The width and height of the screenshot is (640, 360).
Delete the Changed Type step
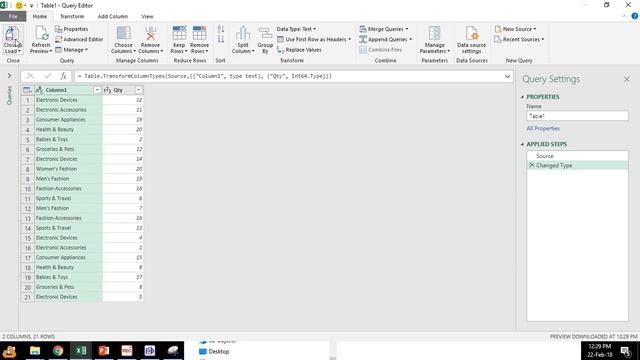tap(531, 165)
